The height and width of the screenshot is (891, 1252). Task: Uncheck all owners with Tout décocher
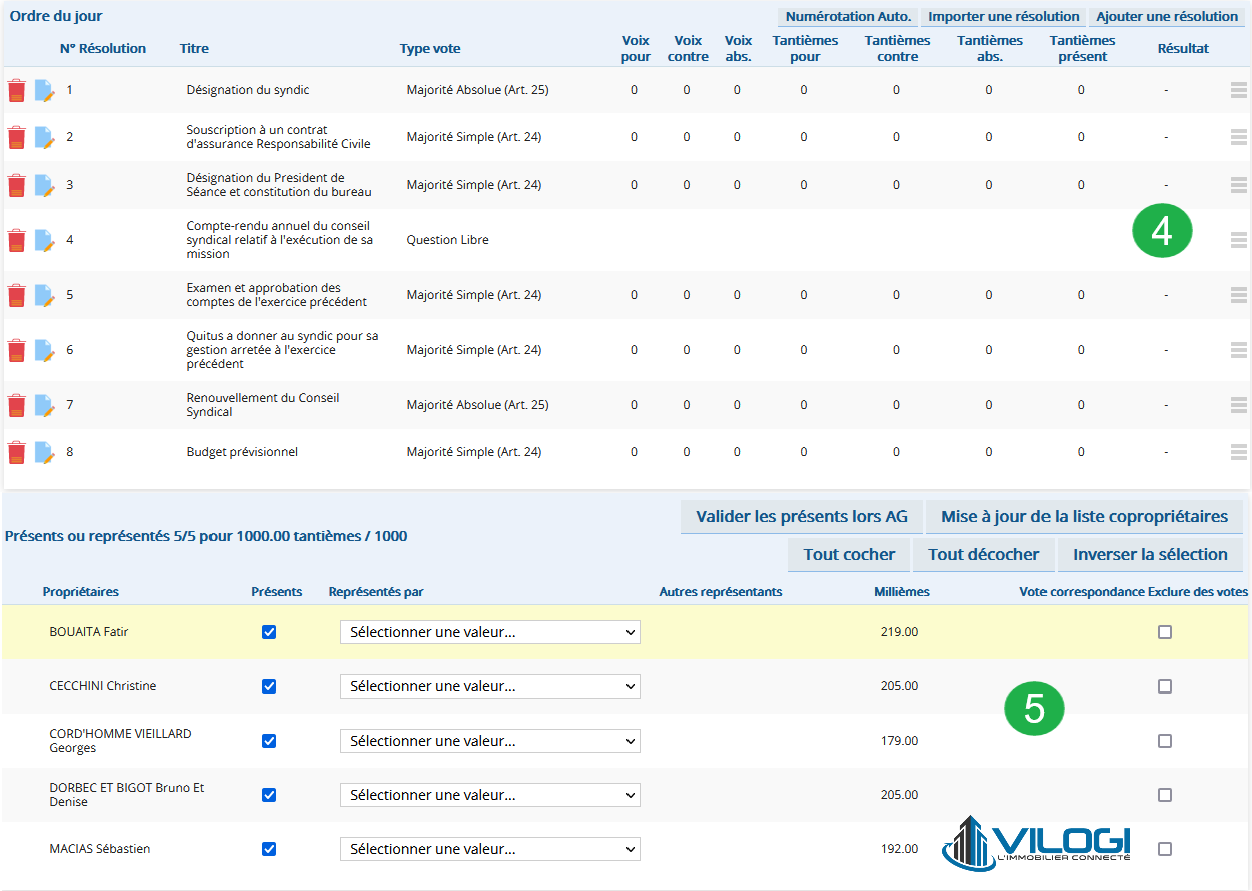point(984,555)
